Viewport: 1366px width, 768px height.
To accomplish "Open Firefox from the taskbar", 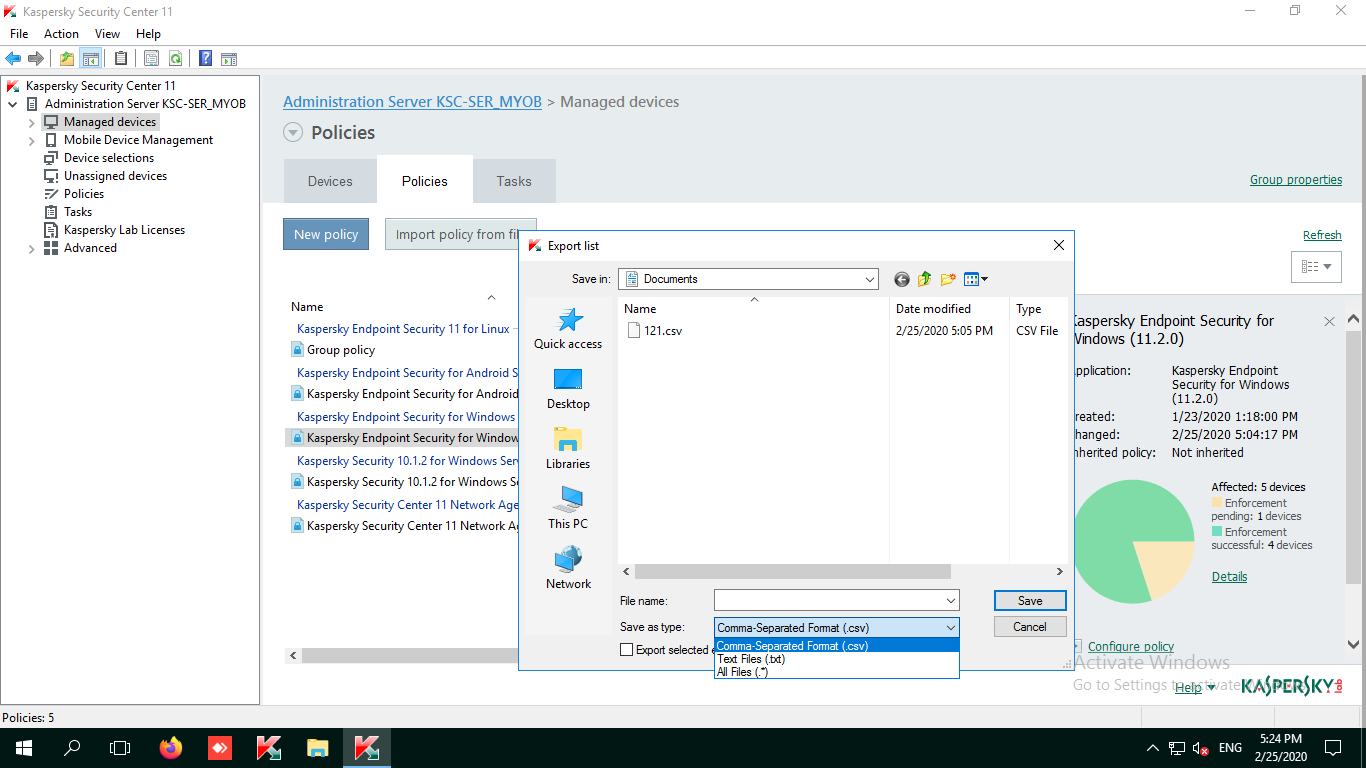I will tap(171, 747).
